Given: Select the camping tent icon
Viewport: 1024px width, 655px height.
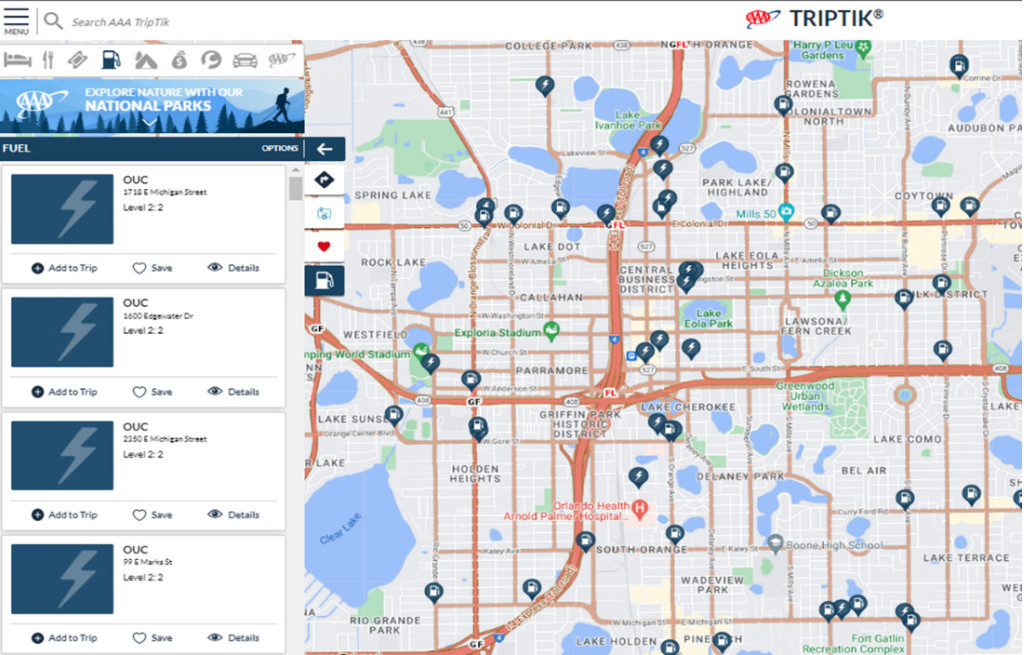Looking at the screenshot, I should pyautogui.click(x=145, y=58).
